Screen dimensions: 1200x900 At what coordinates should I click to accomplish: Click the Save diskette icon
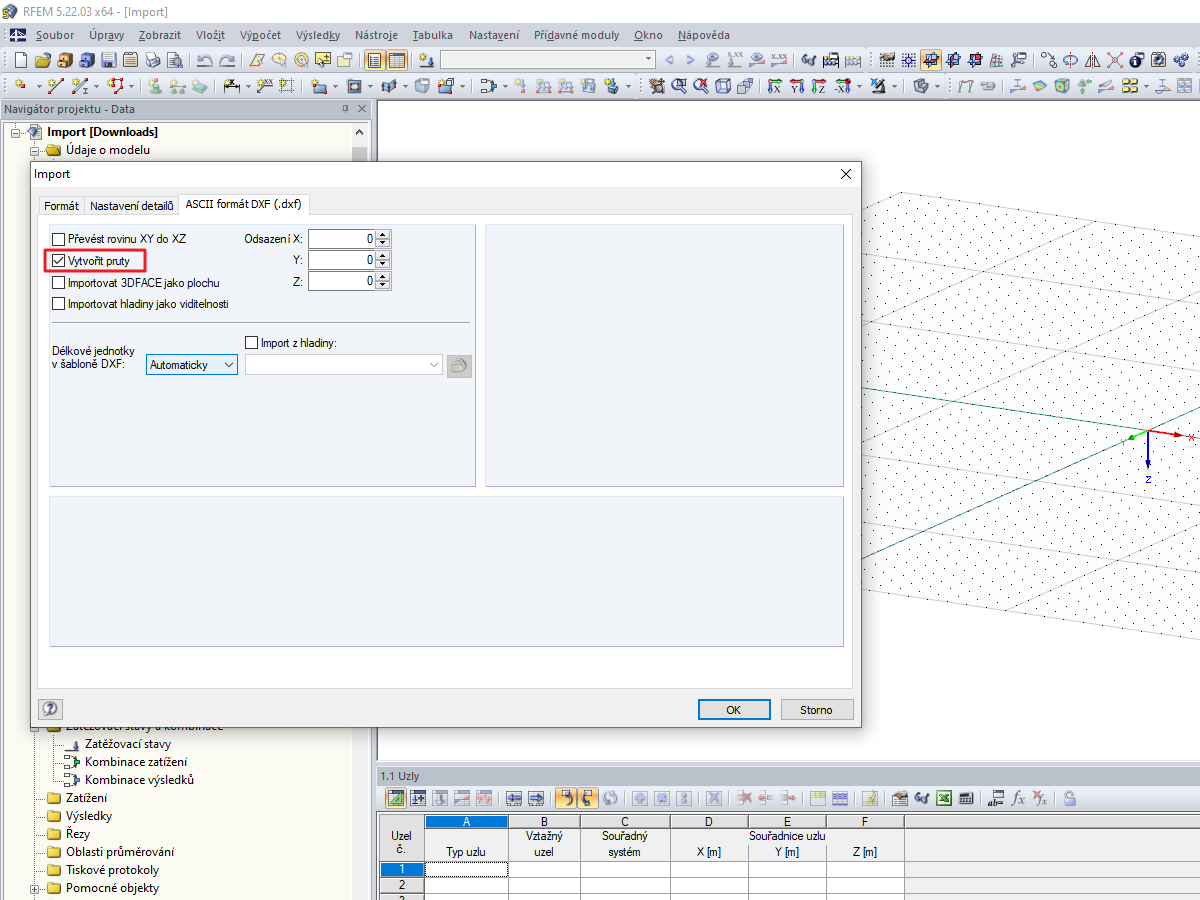pos(108,59)
